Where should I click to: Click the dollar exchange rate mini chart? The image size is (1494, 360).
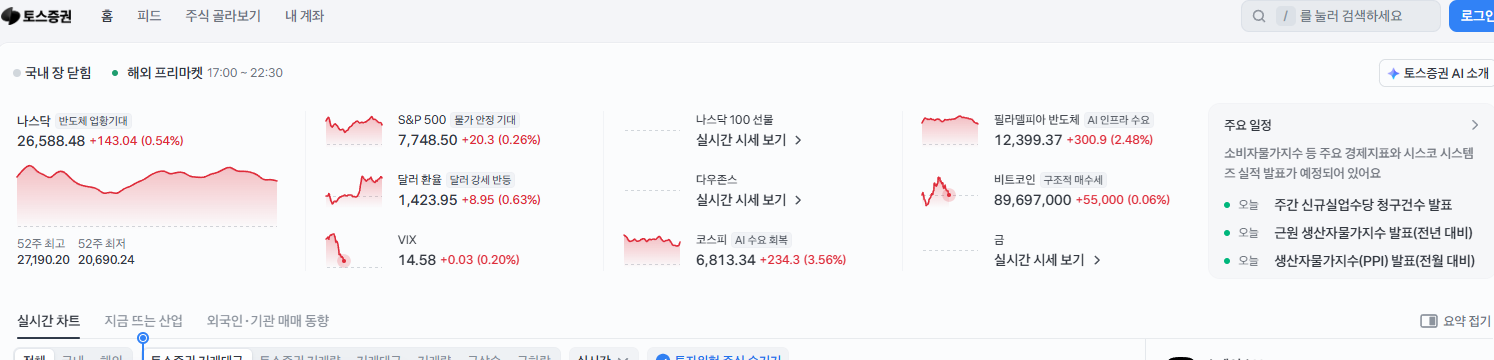354,190
